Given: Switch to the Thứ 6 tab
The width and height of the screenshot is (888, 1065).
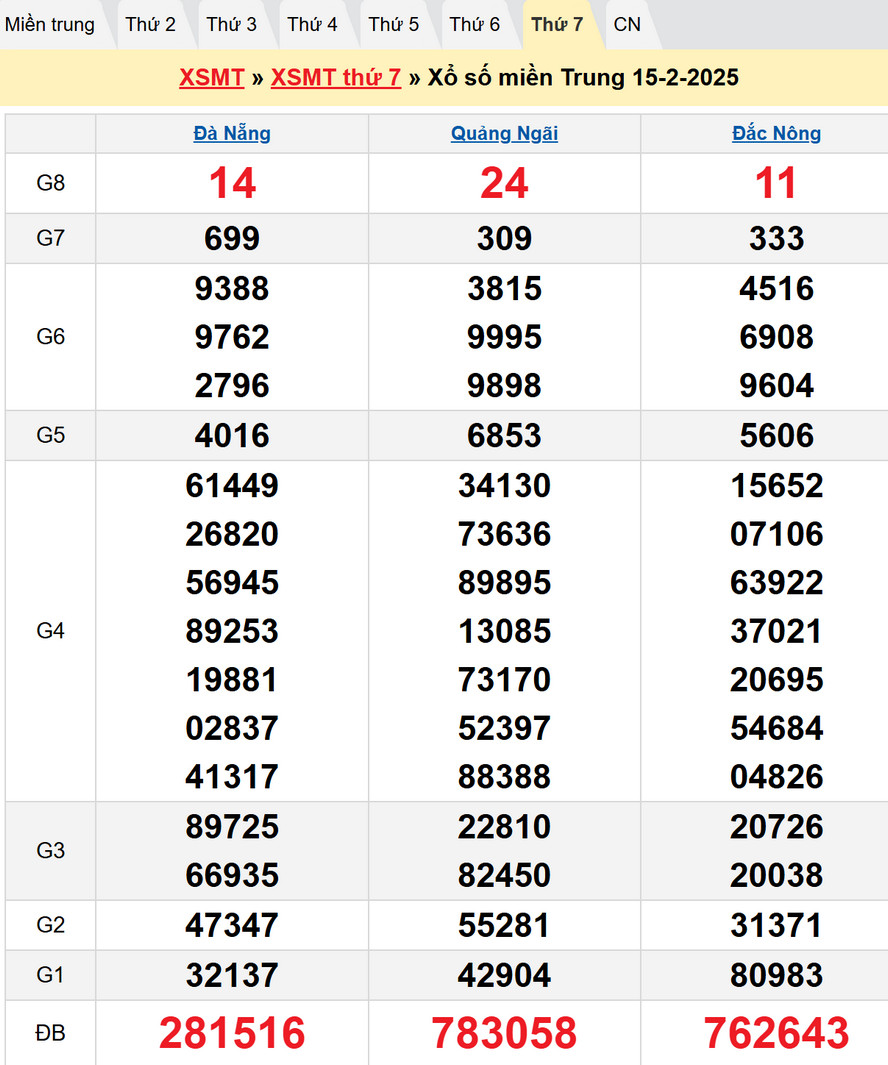Looking at the screenshot, I should 475,25.
